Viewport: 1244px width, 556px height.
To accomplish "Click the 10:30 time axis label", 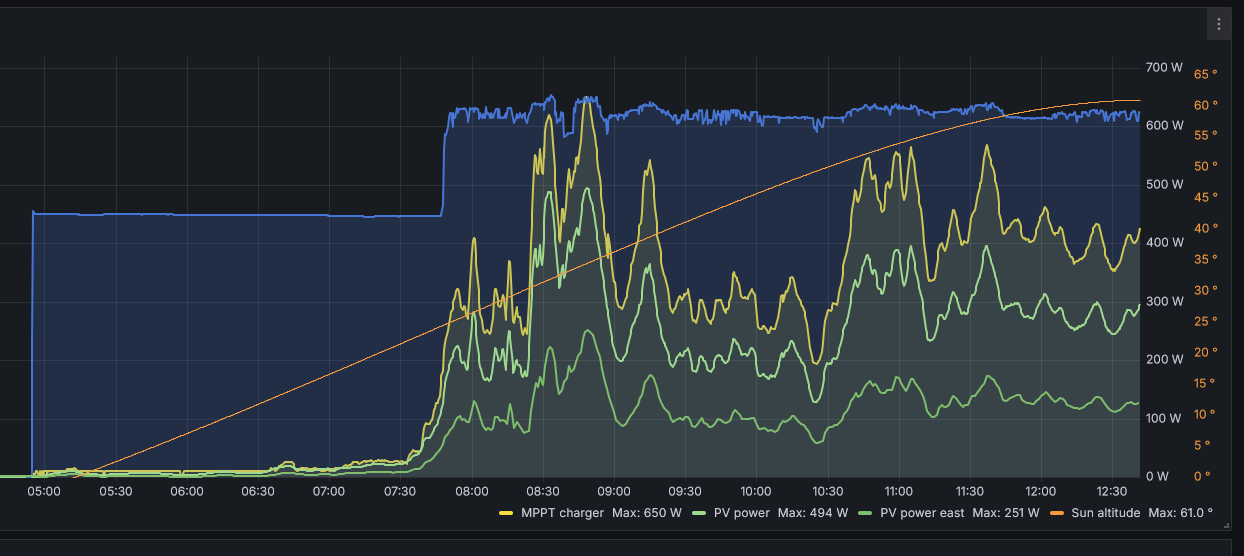I will coord(828,491).
